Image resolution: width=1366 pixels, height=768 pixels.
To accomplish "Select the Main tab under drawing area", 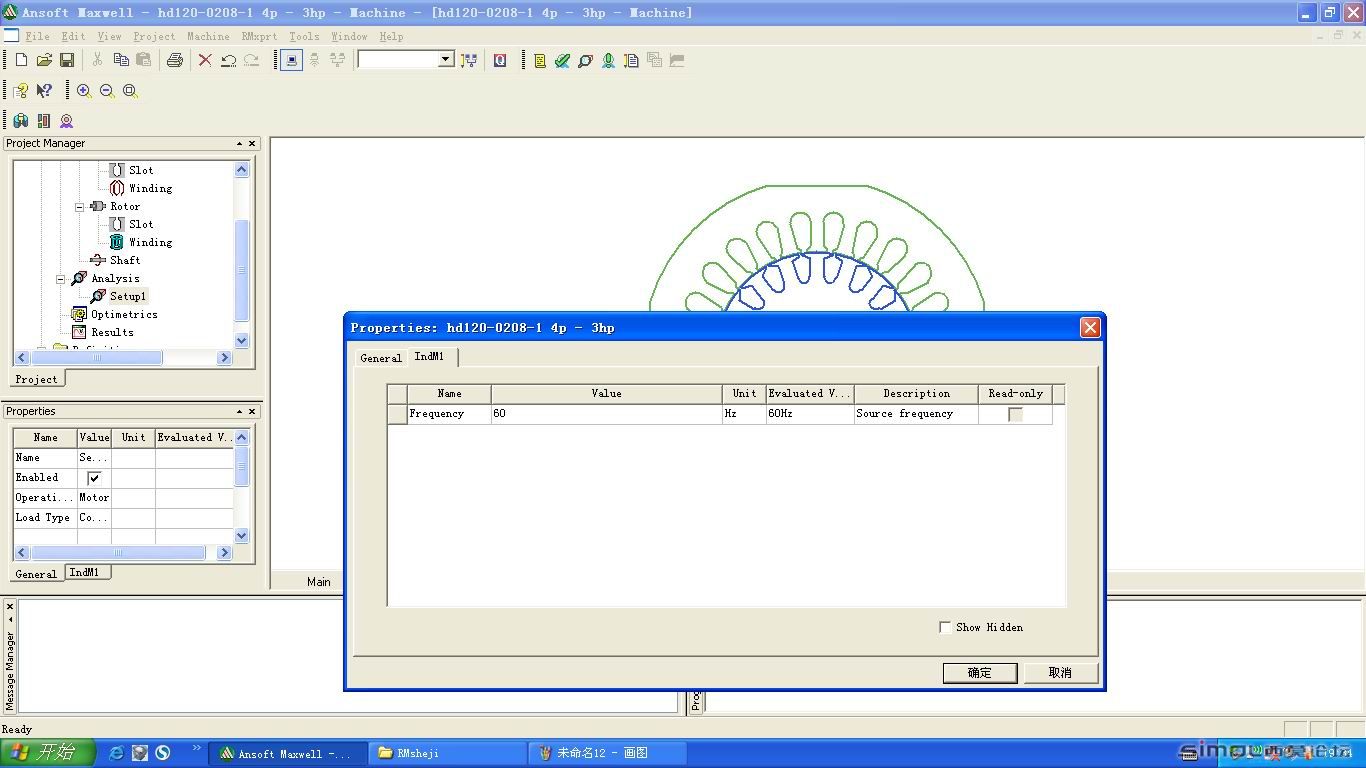I will tap(319, 582).
